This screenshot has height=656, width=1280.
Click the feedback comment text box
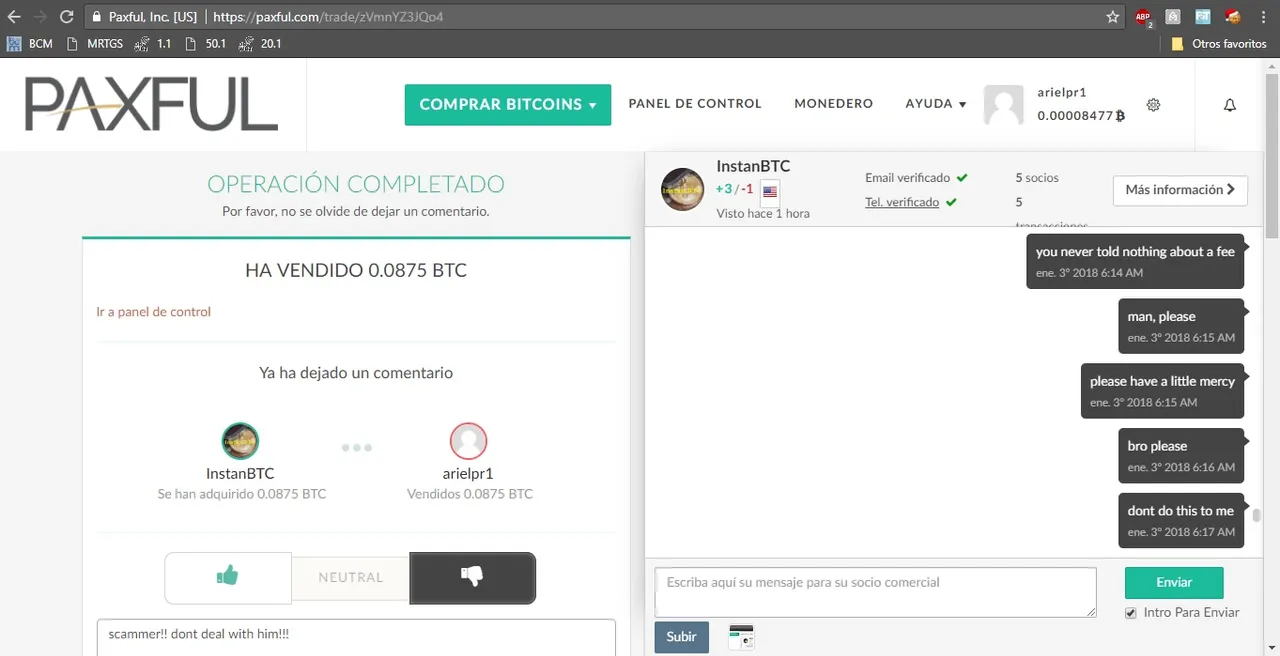coord(356,638)
